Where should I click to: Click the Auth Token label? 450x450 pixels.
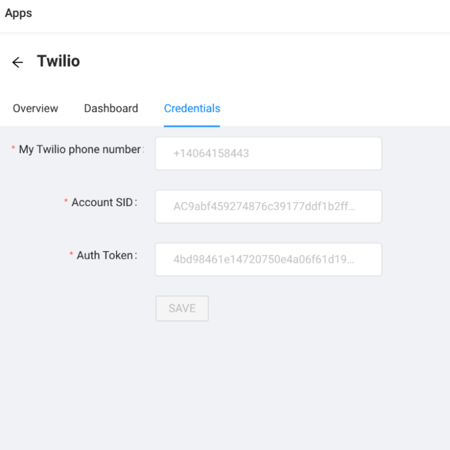coord(105,255)
